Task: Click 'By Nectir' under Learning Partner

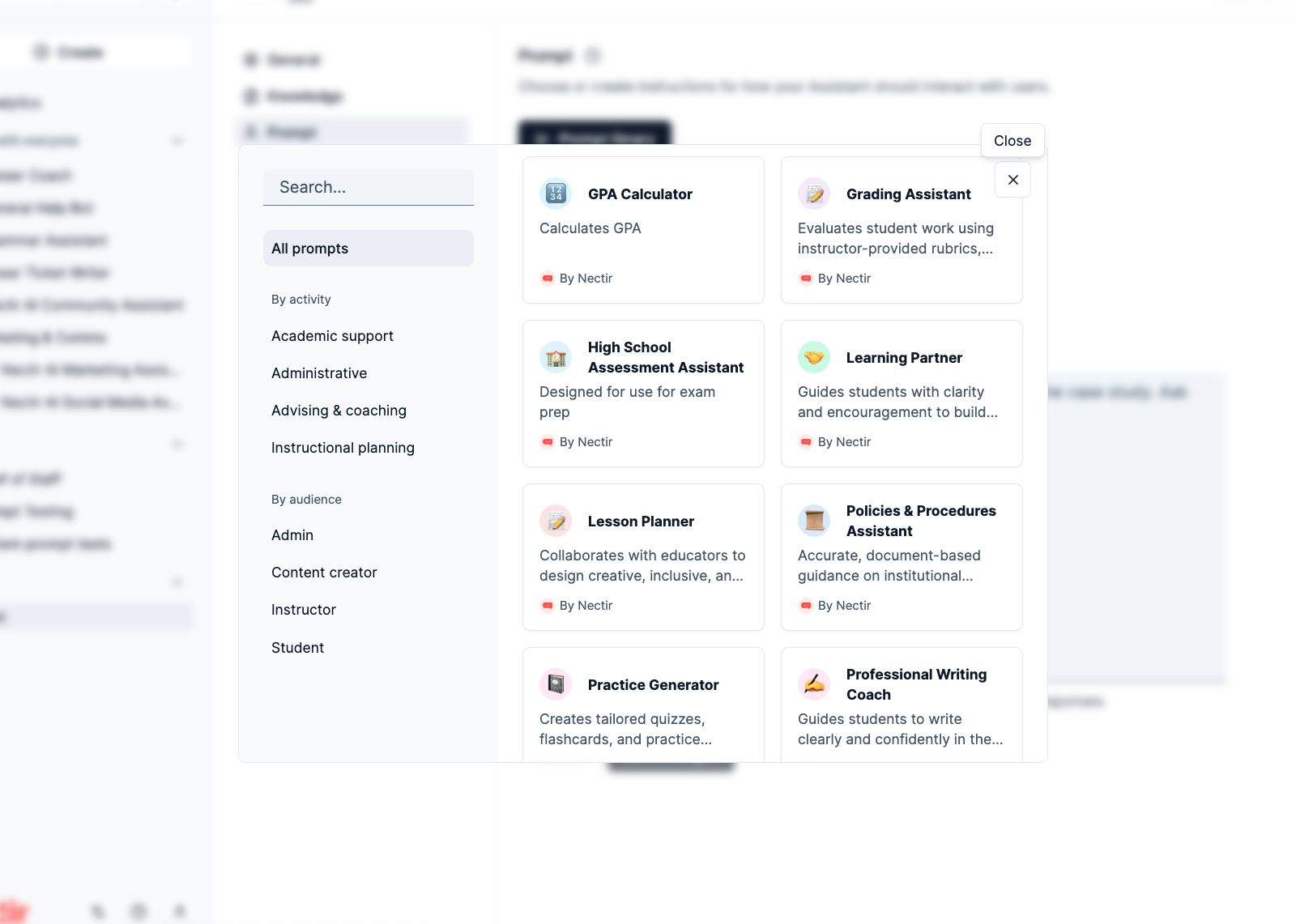Action: click(844, 442)
